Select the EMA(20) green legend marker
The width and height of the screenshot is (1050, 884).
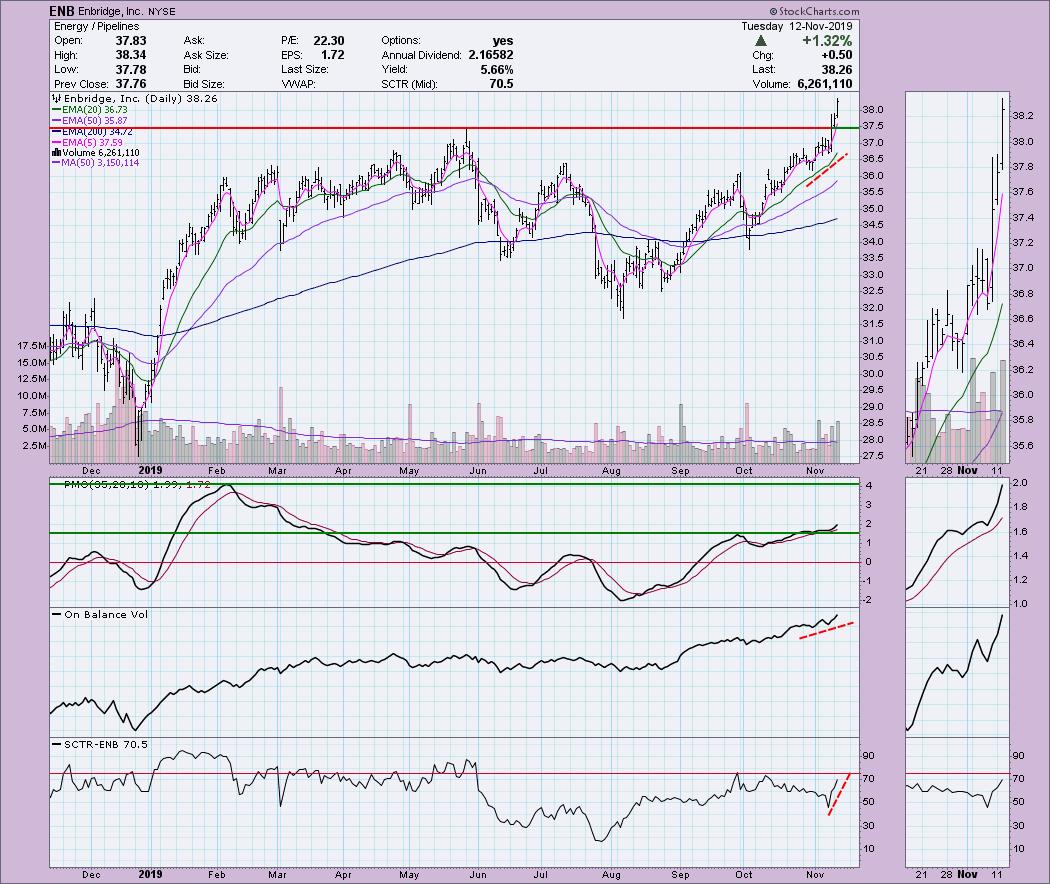[x=53, y=112]
